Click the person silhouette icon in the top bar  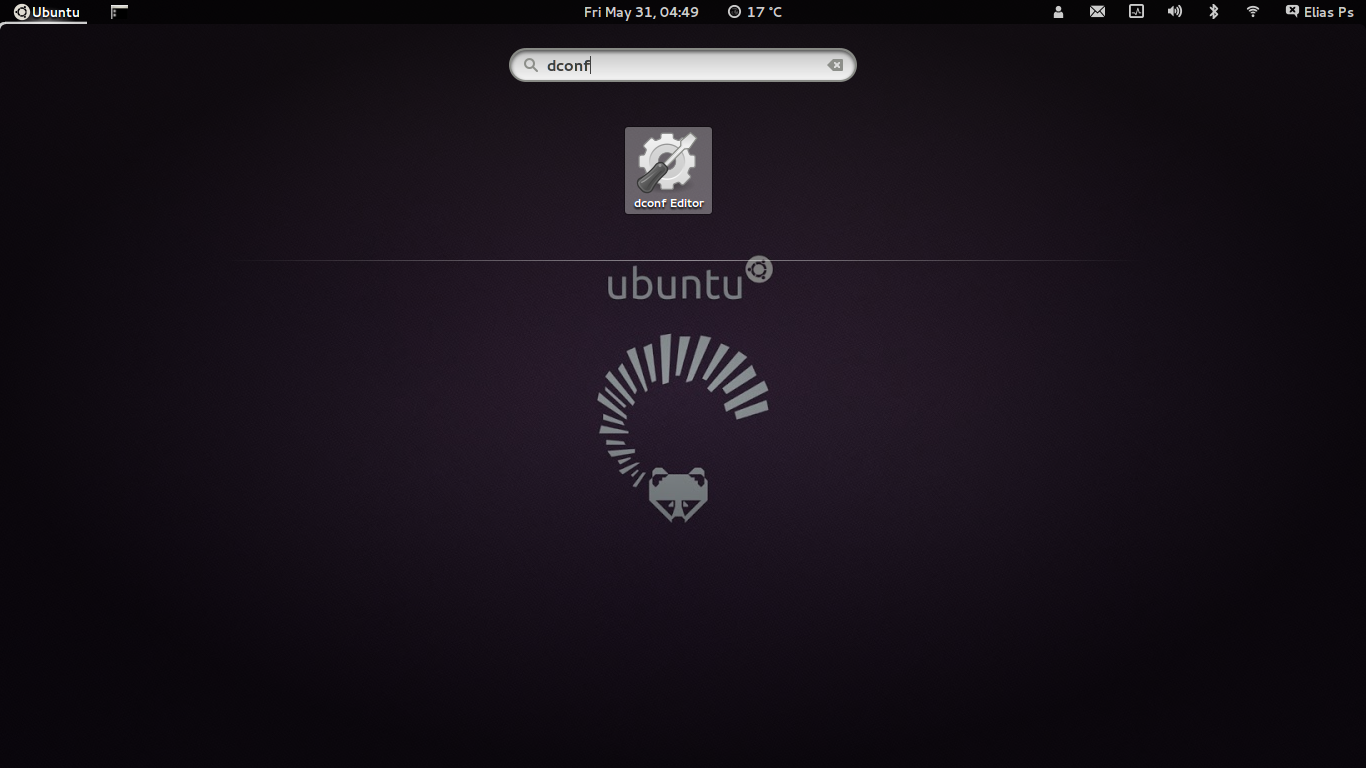(1058, 12)
